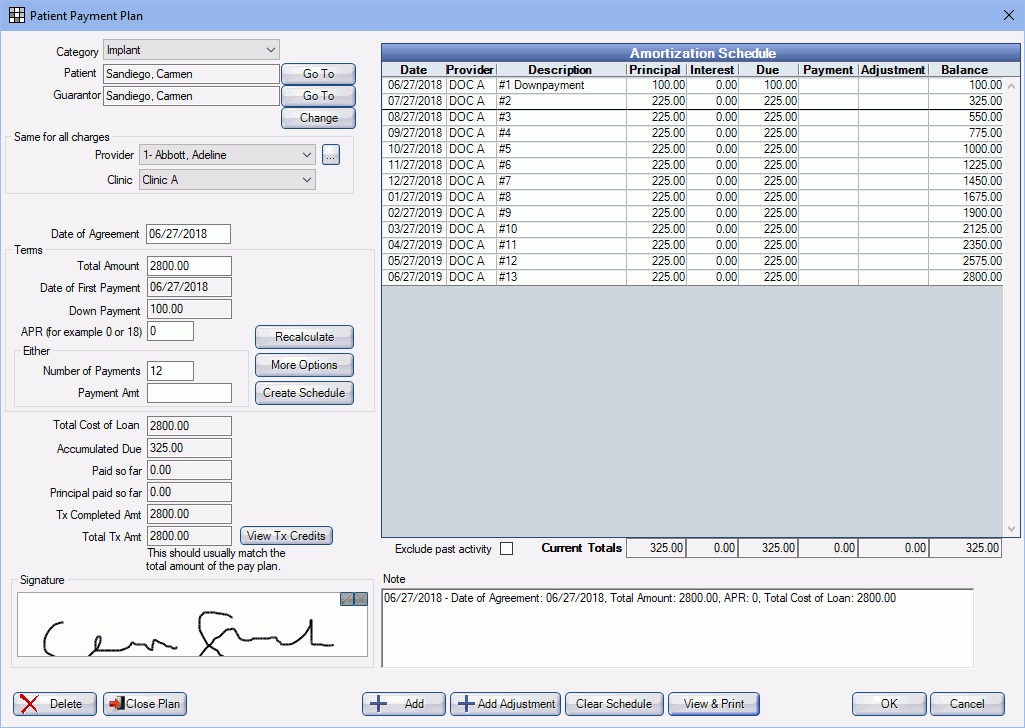
Task: Click the Guarantor name field
Action: point(192,96)
